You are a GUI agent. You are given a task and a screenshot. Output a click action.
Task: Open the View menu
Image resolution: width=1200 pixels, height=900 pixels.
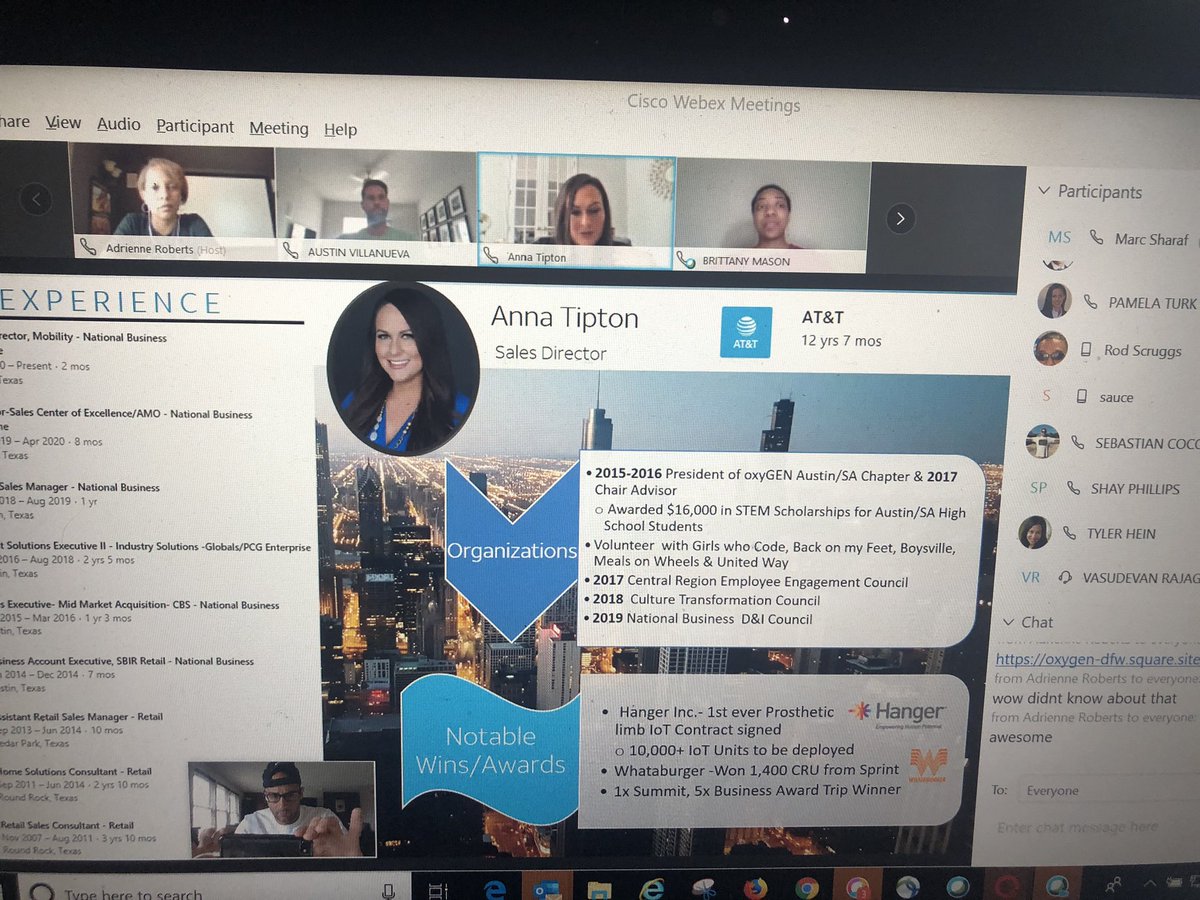coord(63,122)
